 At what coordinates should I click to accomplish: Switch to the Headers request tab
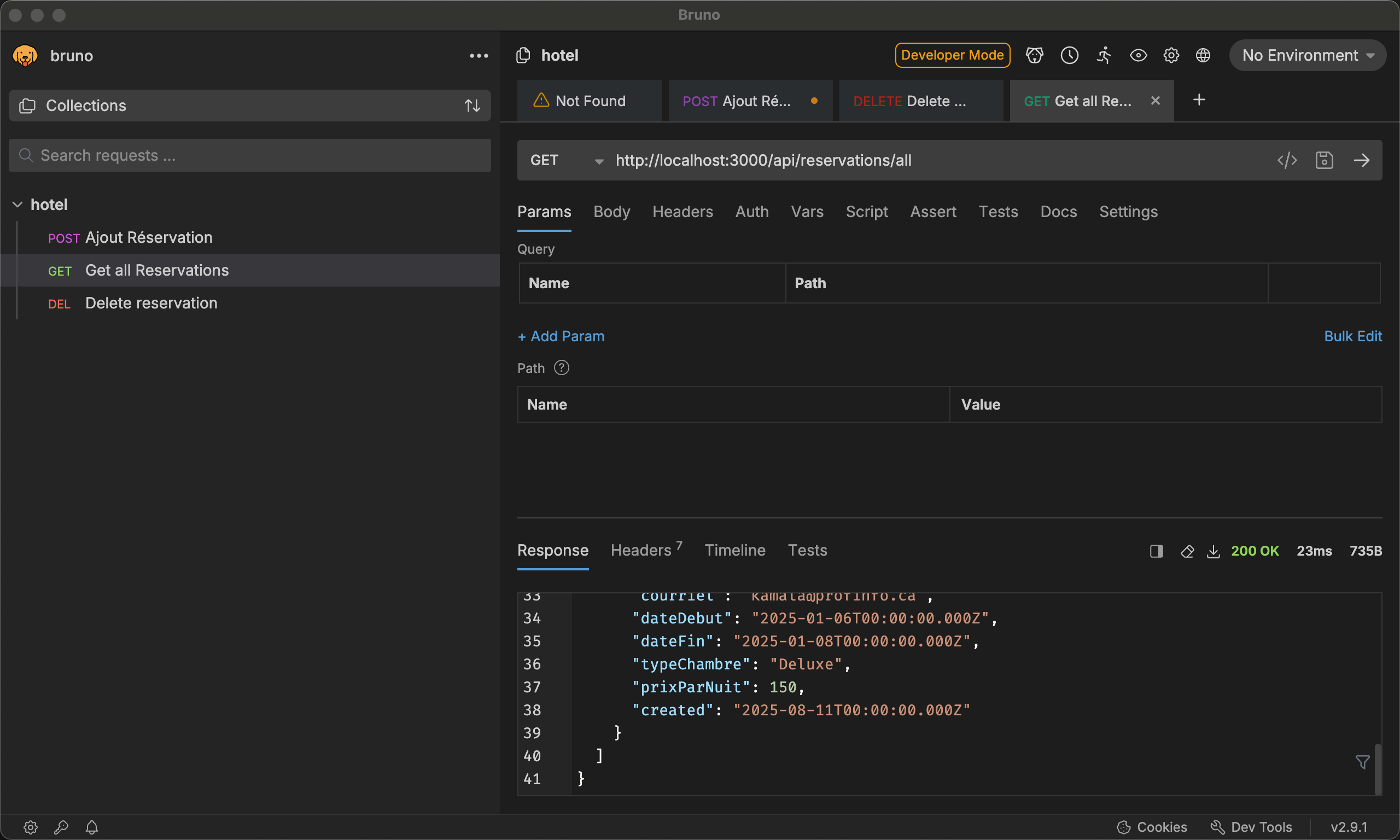pos(682,212)
